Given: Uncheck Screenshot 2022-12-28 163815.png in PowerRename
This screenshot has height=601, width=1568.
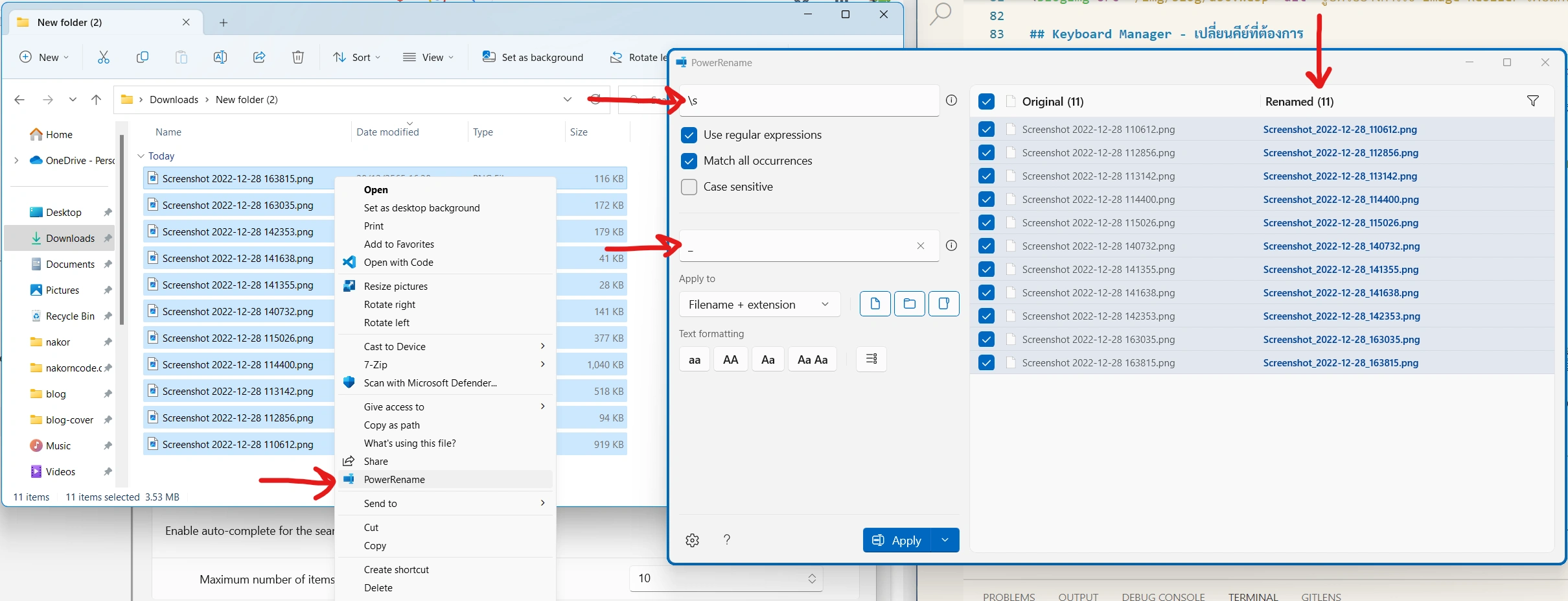Looking at the screenshot, I should click(986, 362).
